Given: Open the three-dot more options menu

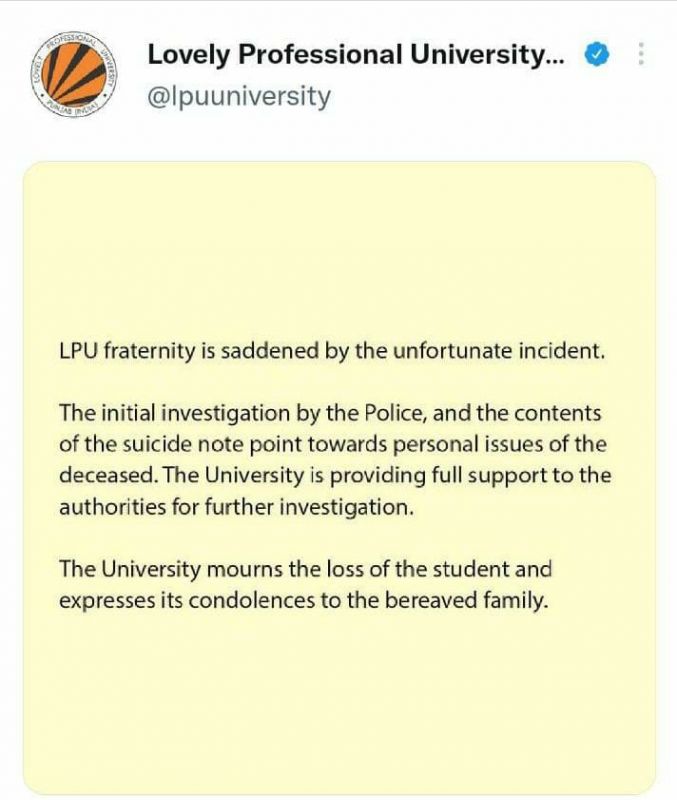Looking at the screenshot, I should click(640, 56).
